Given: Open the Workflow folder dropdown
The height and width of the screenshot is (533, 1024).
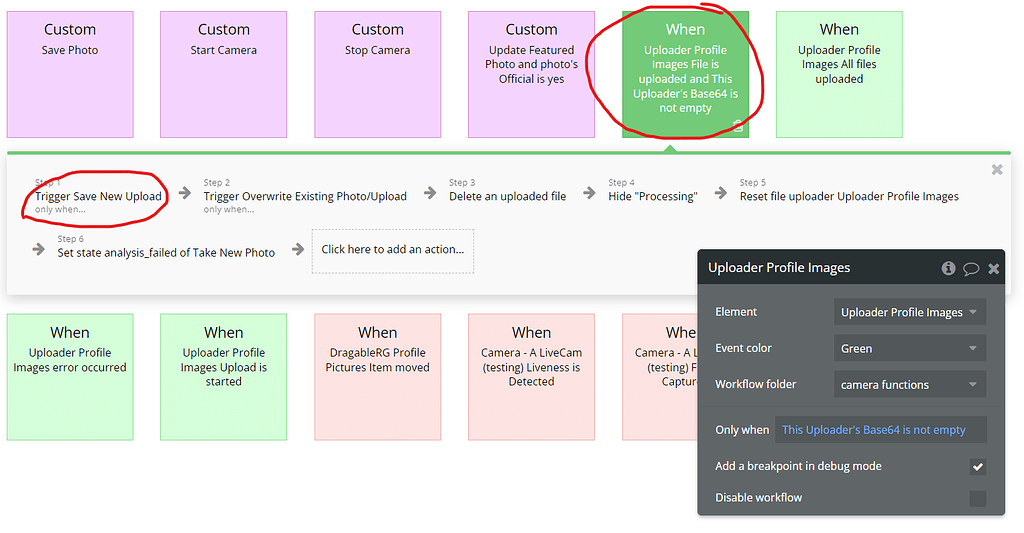Looking at the screenshot, I should pyautogui.click(x=910, y=384).
